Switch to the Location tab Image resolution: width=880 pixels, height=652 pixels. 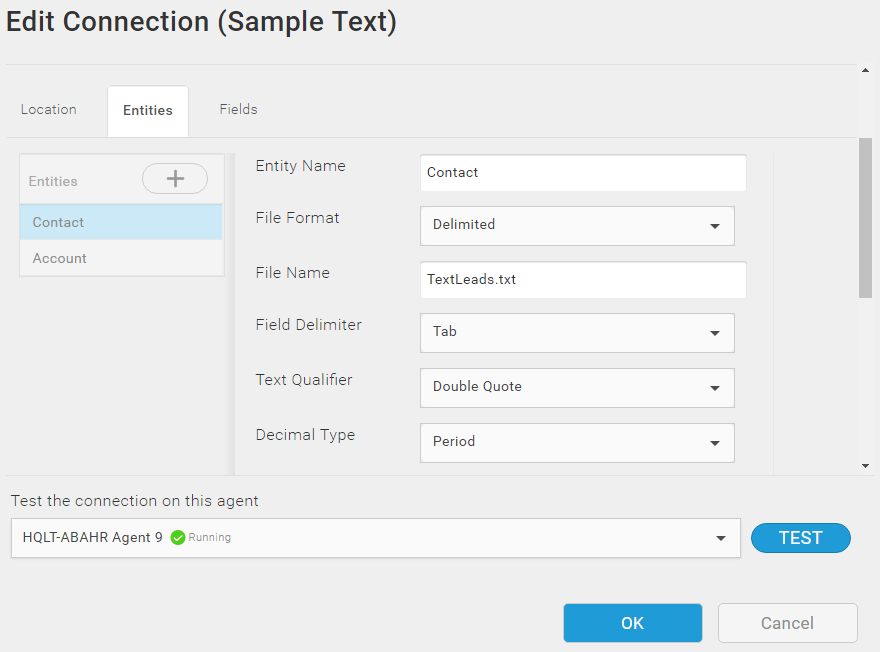click(49, 109)
